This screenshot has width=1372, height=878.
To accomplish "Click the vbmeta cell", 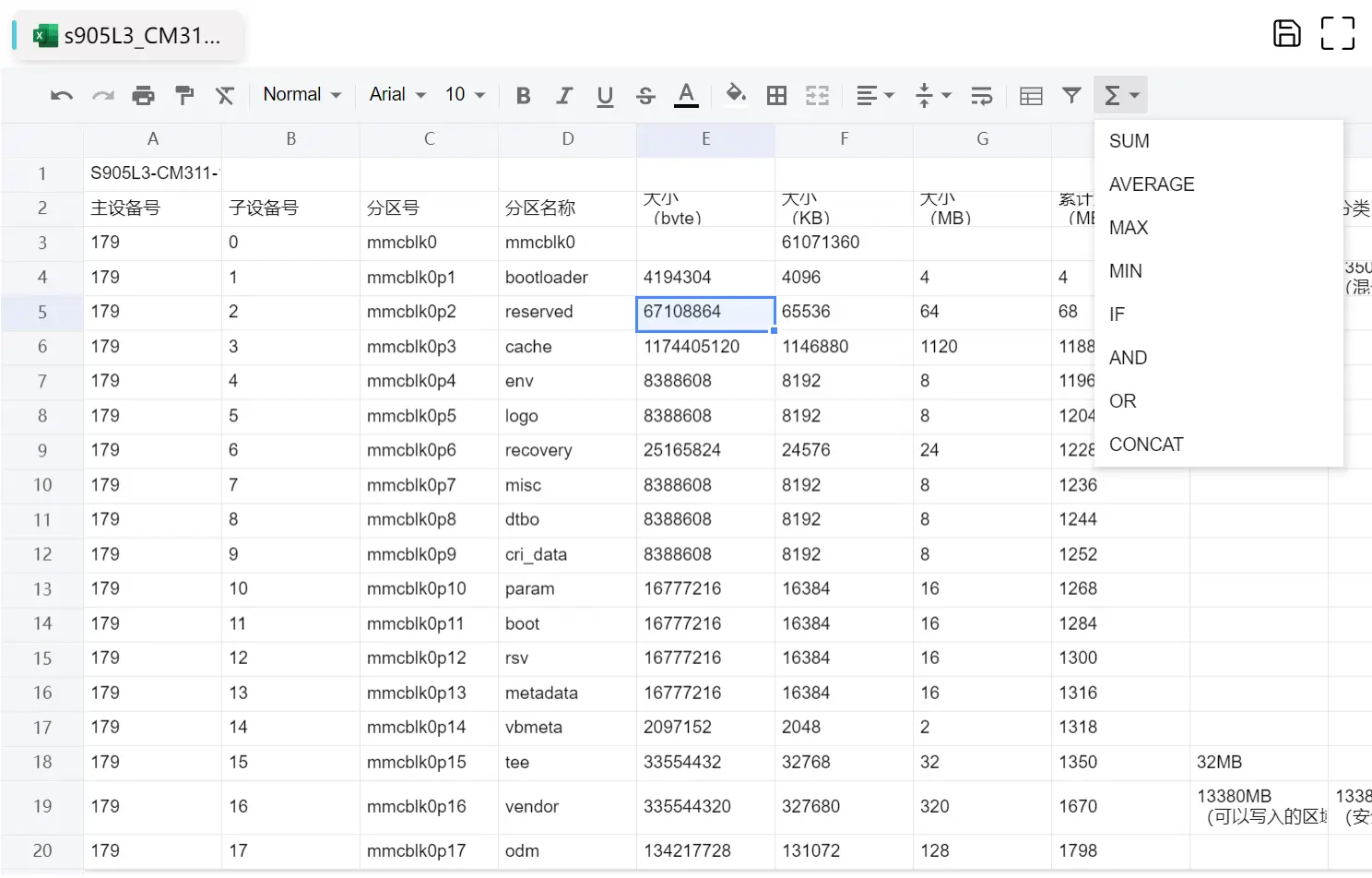I will tap(568, 728).
